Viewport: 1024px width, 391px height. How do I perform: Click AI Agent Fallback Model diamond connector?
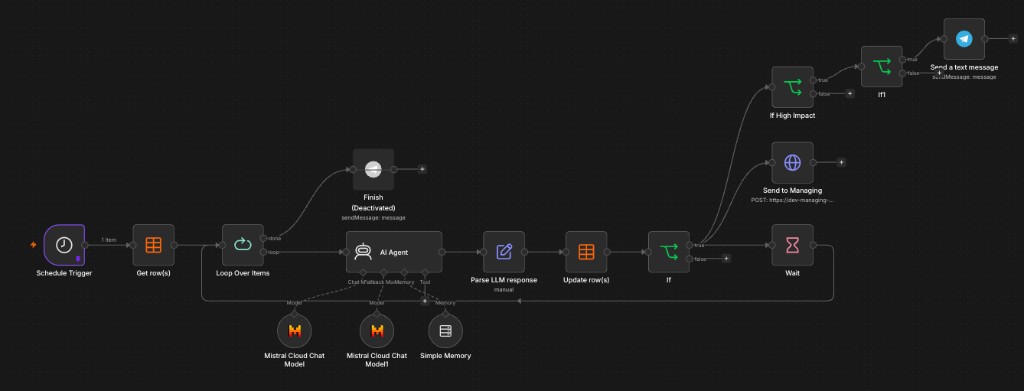(384, 273)
